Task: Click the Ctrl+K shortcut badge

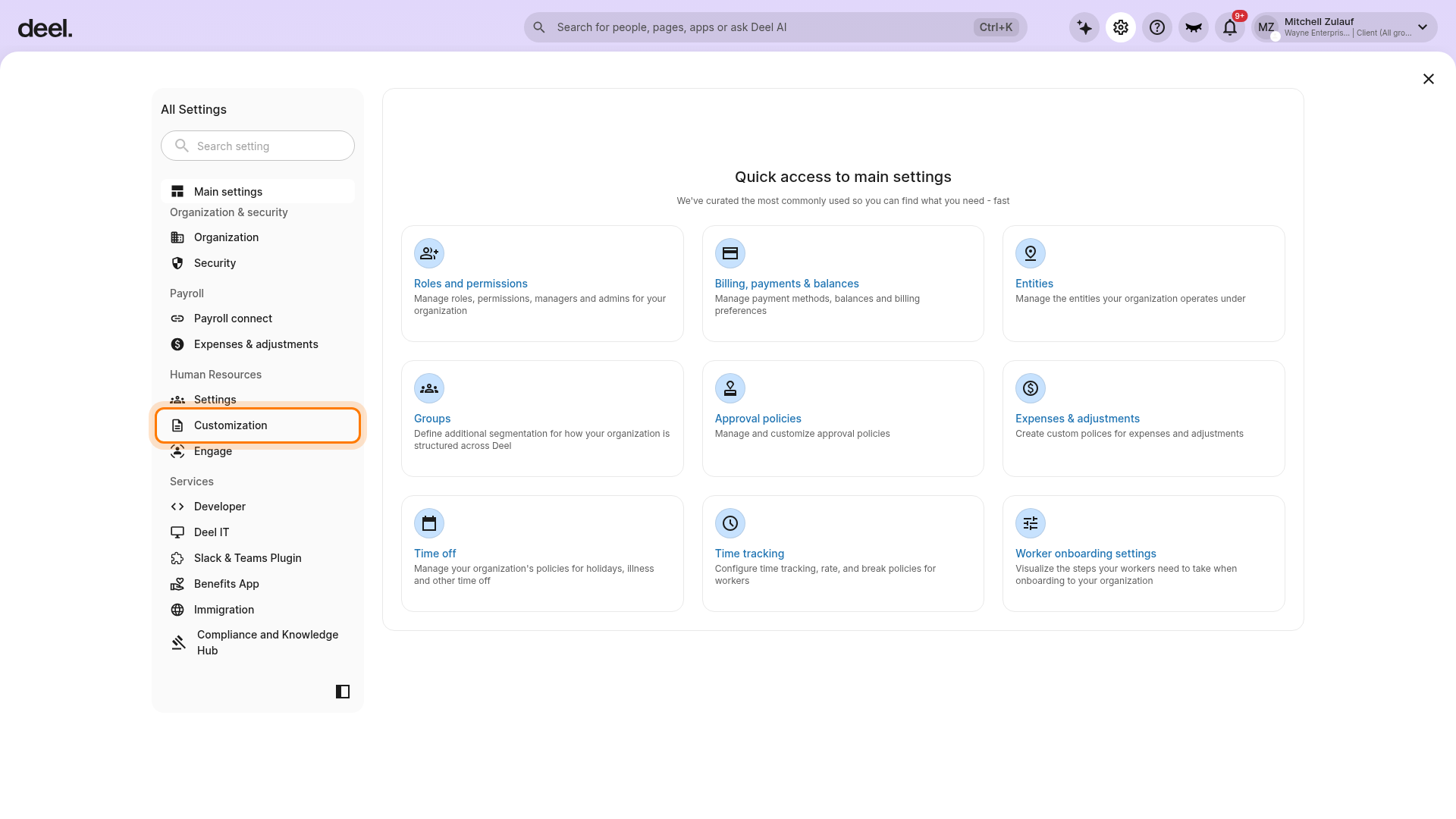Action: pos(996,27)
